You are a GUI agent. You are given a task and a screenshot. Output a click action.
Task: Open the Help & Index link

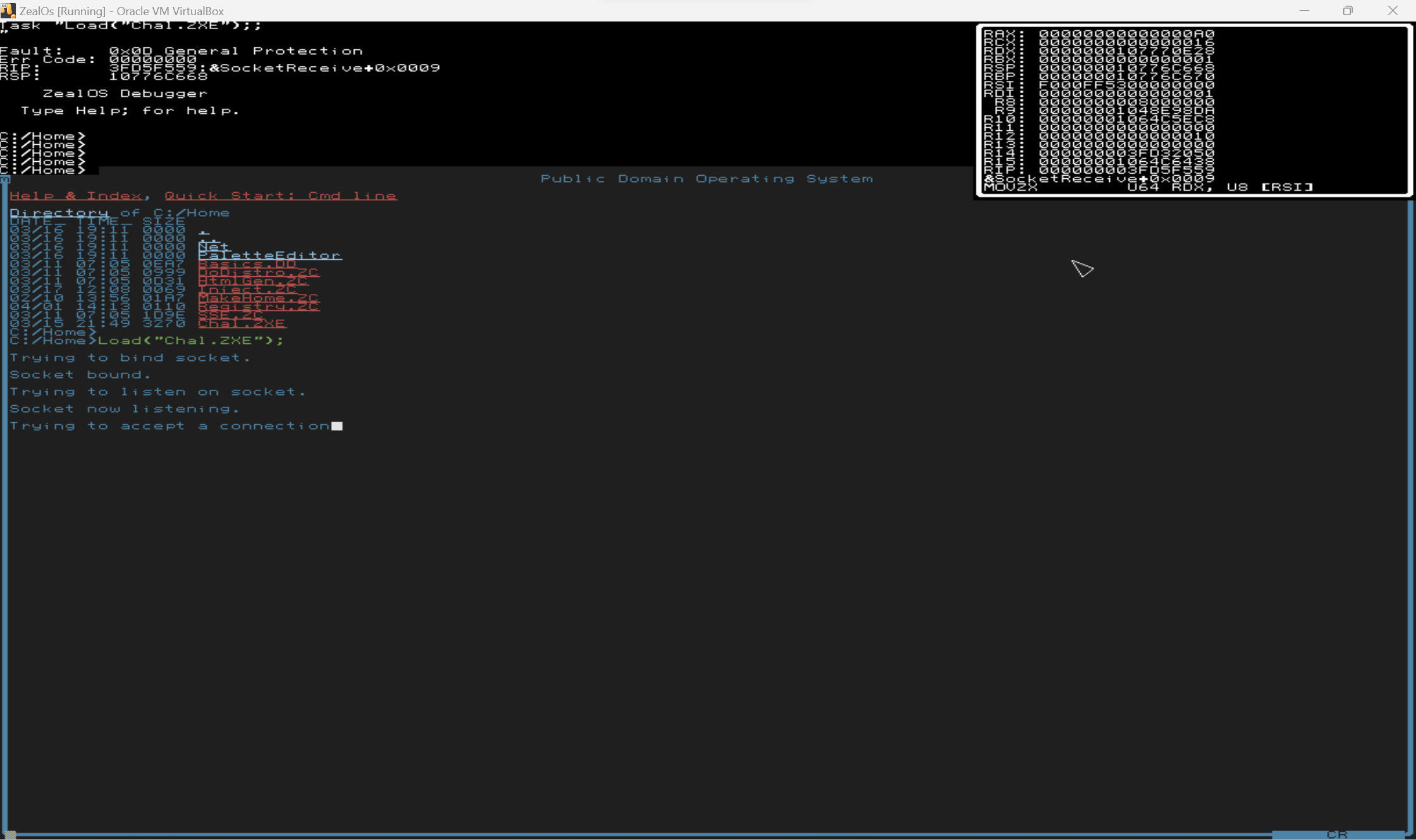pyautogui.click(x=75, y=196)
